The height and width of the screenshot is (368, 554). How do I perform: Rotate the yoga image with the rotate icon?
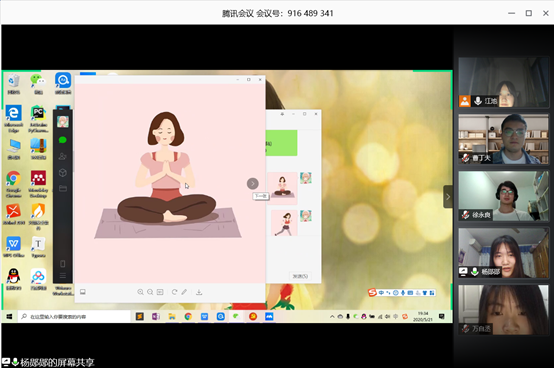pos(175,292)
